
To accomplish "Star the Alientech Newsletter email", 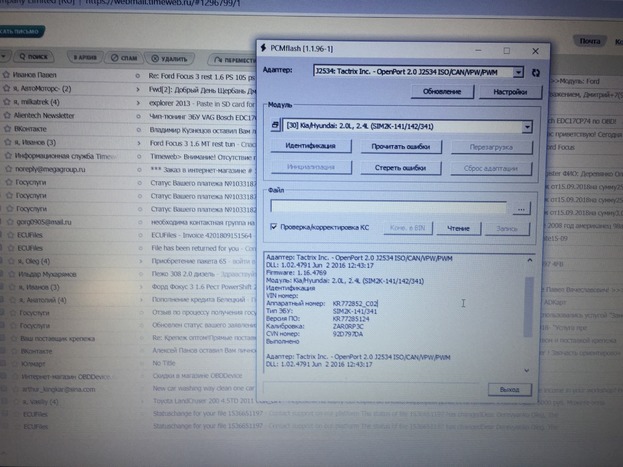I will click(x=6, y=115).
